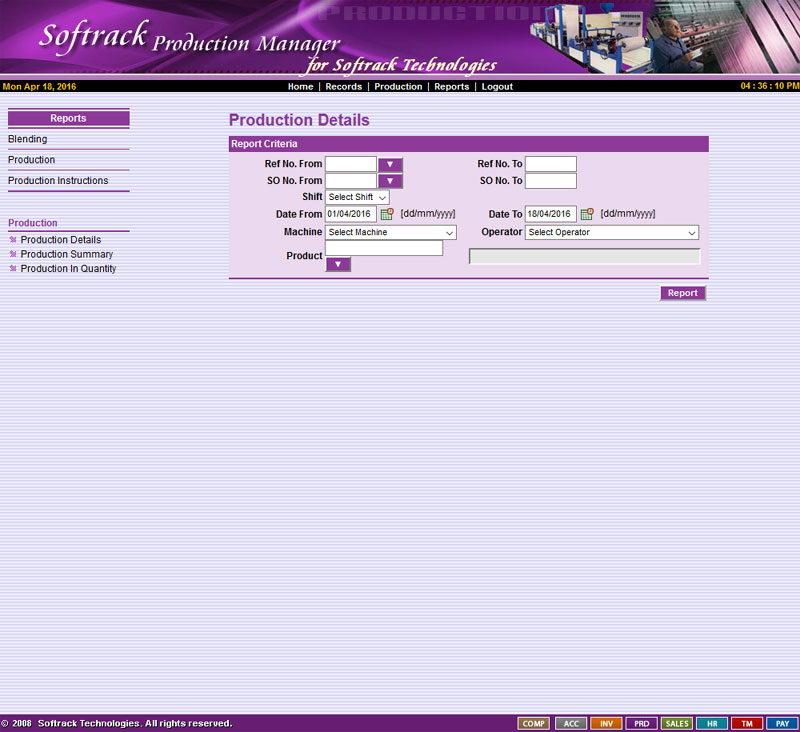This screenshot has height=732, width=800.
Task: Launch the PAY module icon
Action: pyautogui.click(x=783, y=723)
